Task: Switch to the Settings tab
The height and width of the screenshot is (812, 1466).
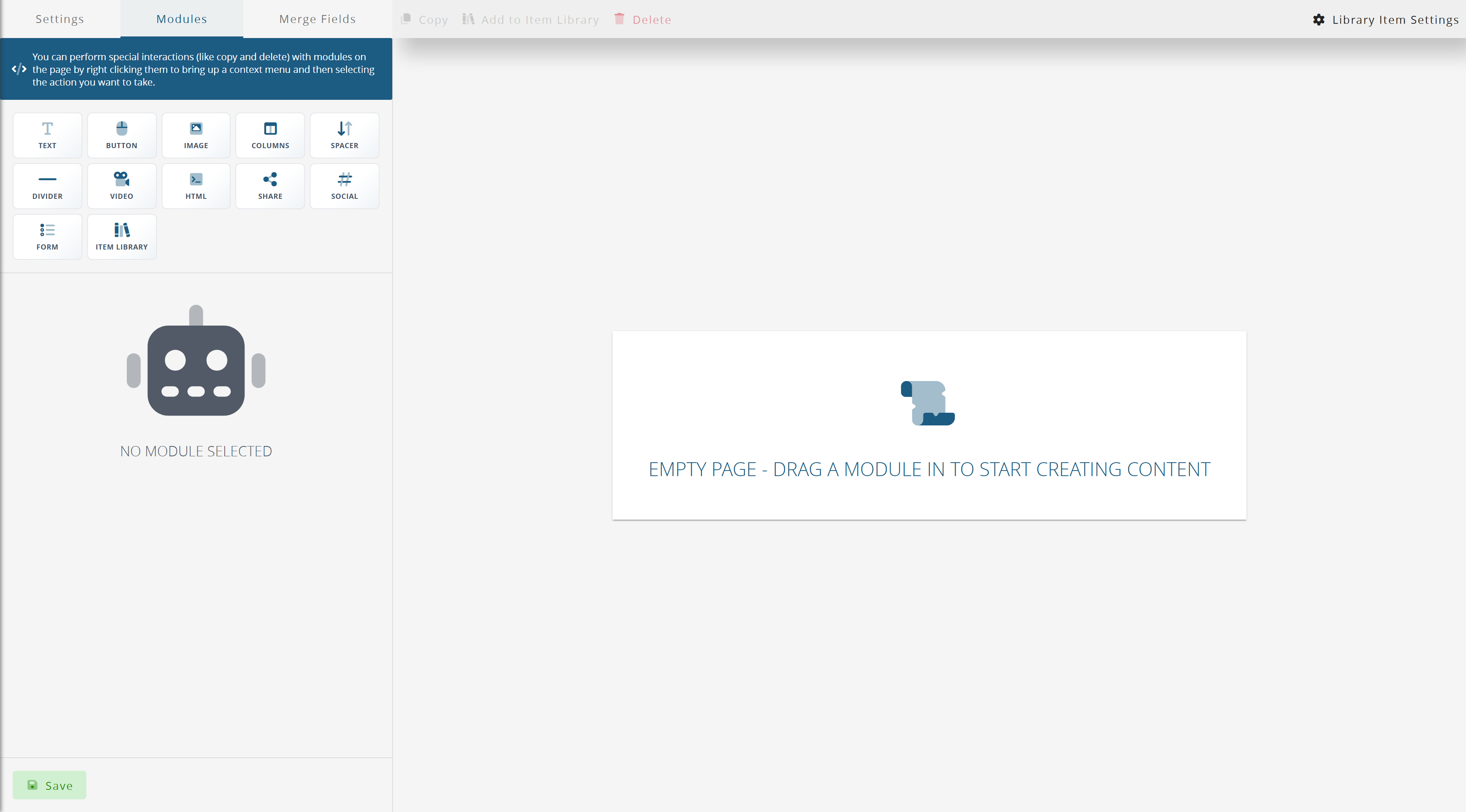Action: pyautogui.click(x=60, y=19)
